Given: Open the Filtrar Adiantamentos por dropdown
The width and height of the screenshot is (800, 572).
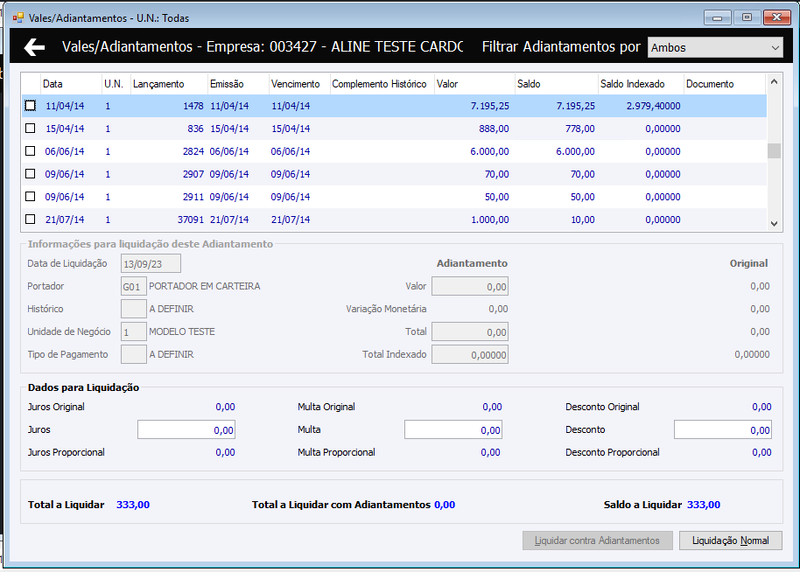Looking at the screenshot, I should [x=715, y=47].
